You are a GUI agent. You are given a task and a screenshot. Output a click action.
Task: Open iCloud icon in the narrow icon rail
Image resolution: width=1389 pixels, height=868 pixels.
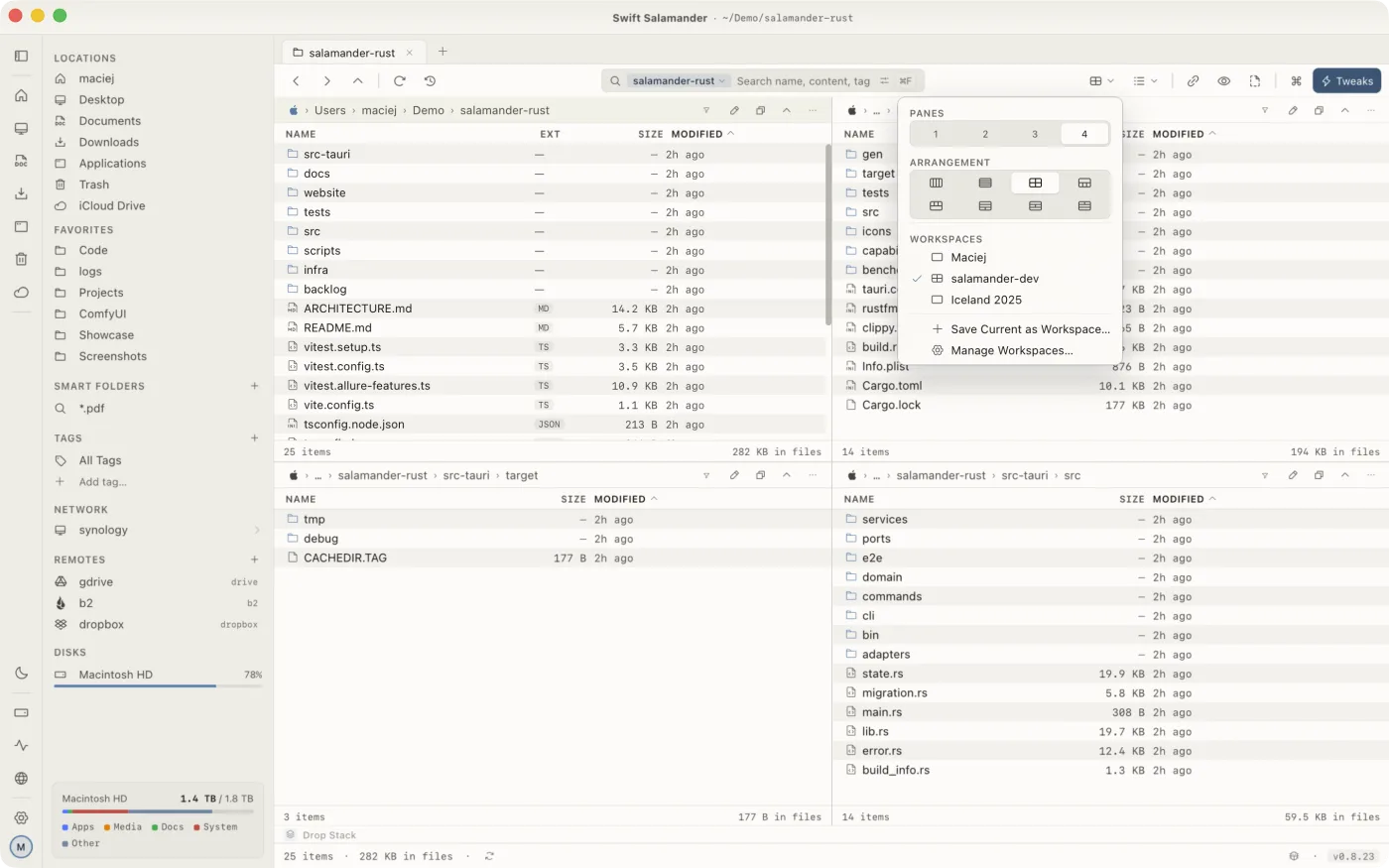(x=21, y=292)
